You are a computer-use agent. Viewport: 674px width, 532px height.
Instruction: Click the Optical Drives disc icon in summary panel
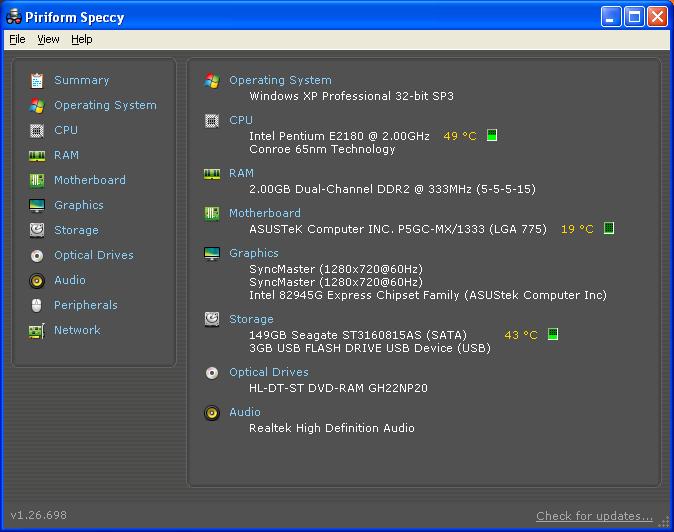pos(212,373)
